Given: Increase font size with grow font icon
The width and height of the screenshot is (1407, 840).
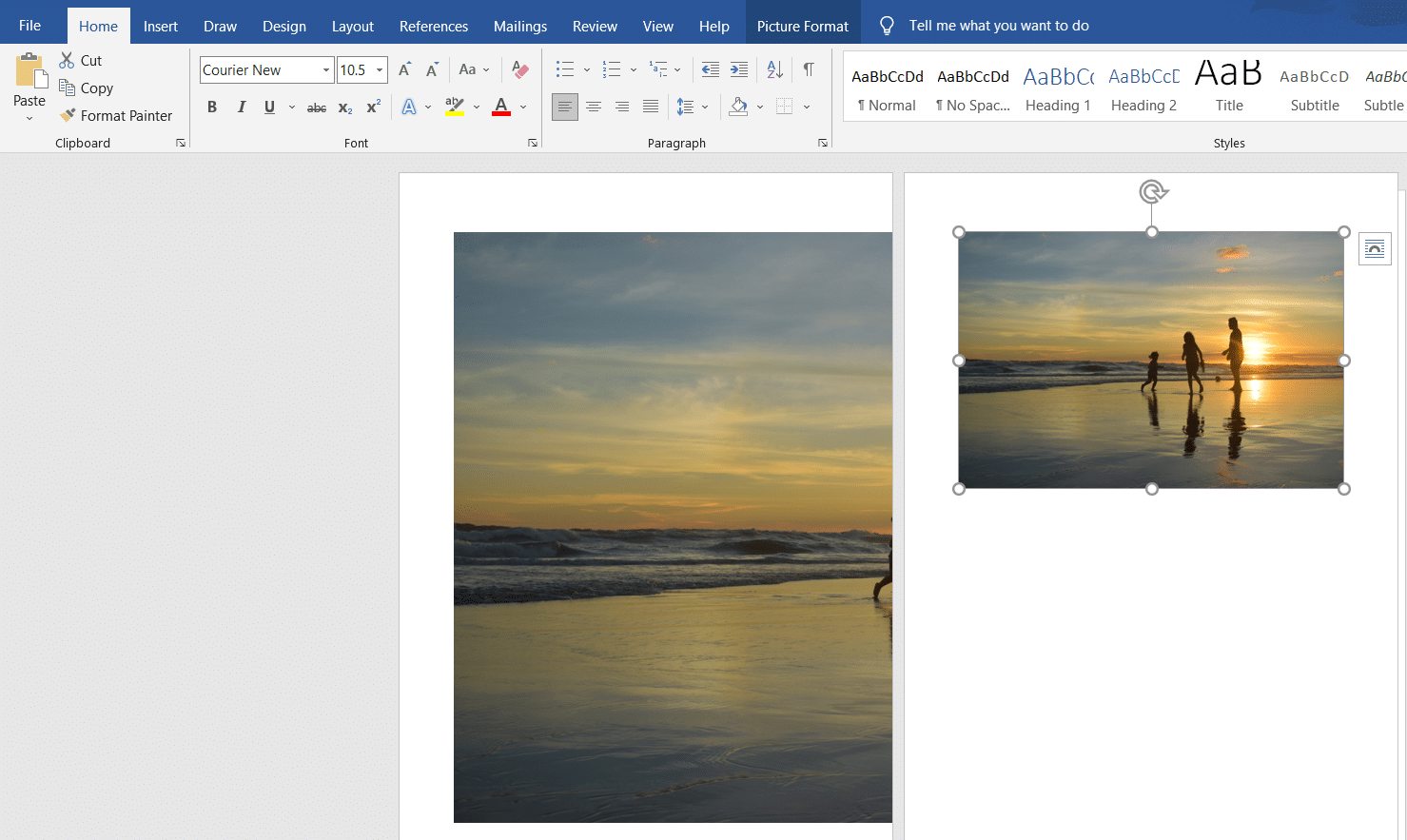Looking at the screenshot, I should point(404,69).
